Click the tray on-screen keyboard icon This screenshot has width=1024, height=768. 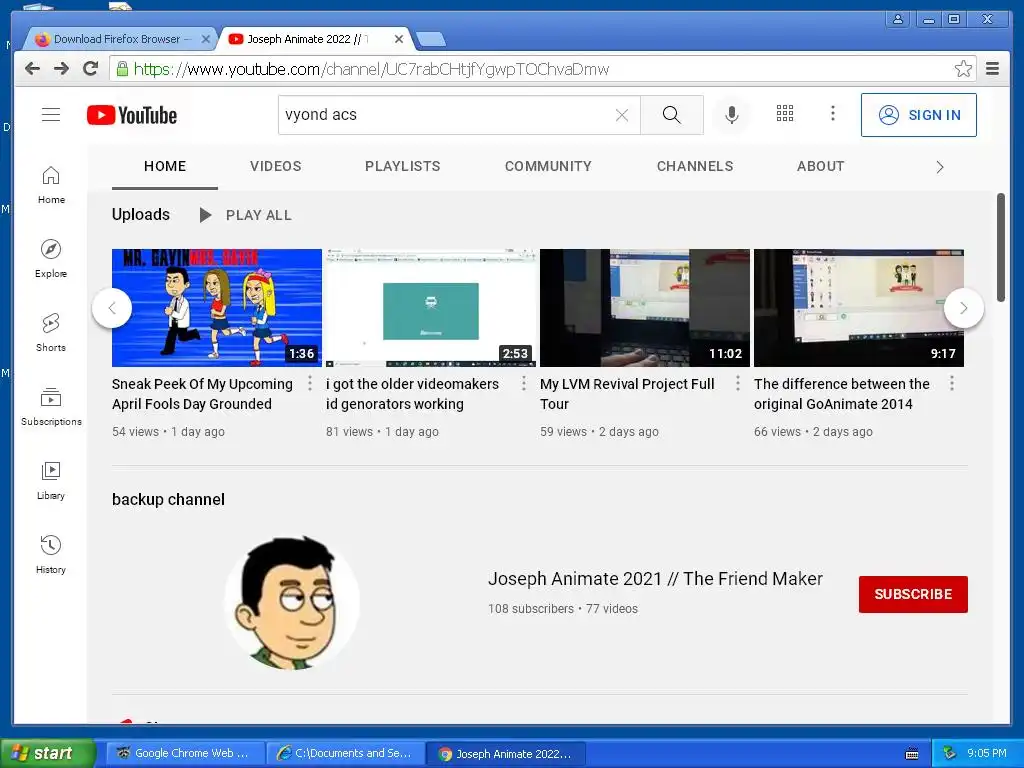click(912, 754)
